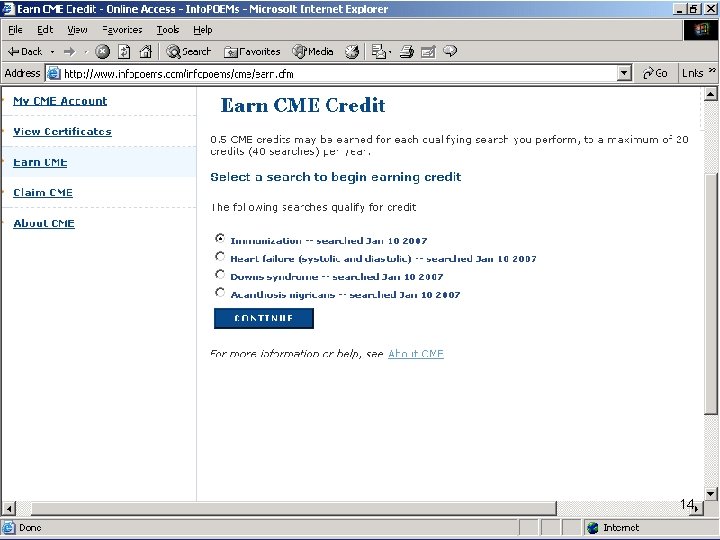Click the Discuss toolbar icon
The width and height of the screenshot is (720, 540).
click(450, 51)
